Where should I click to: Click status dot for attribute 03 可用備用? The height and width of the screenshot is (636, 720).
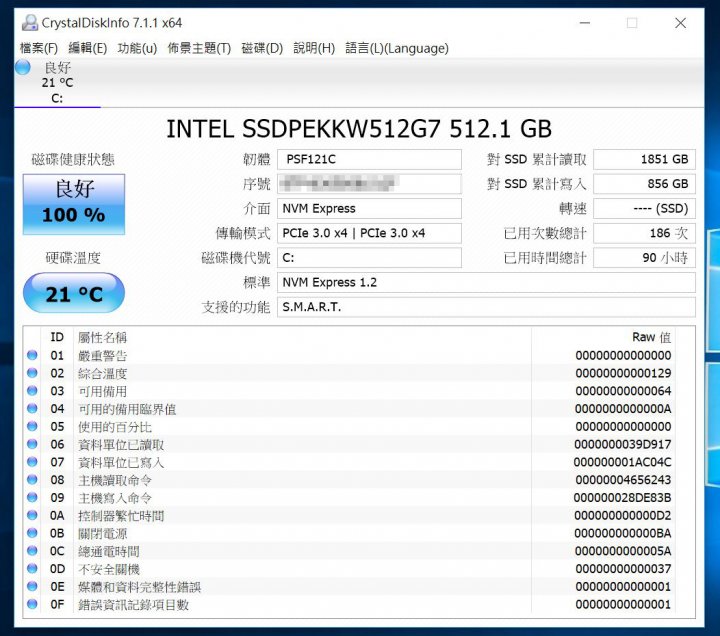(x=32, y=391)
